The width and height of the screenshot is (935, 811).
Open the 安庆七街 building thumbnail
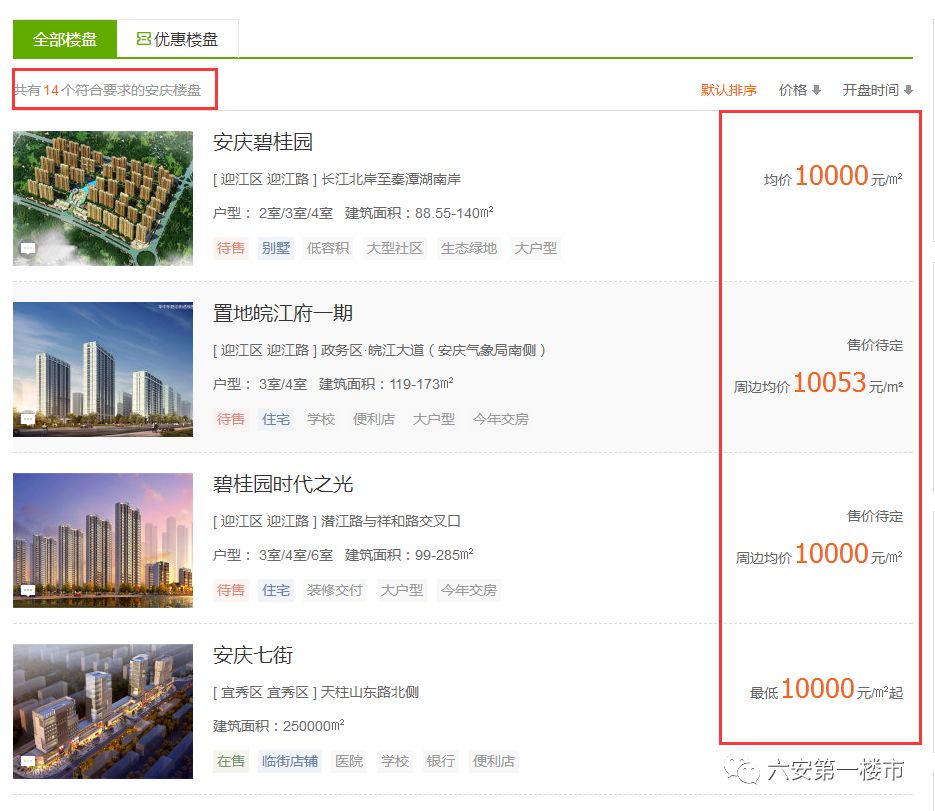pos(103,711)
